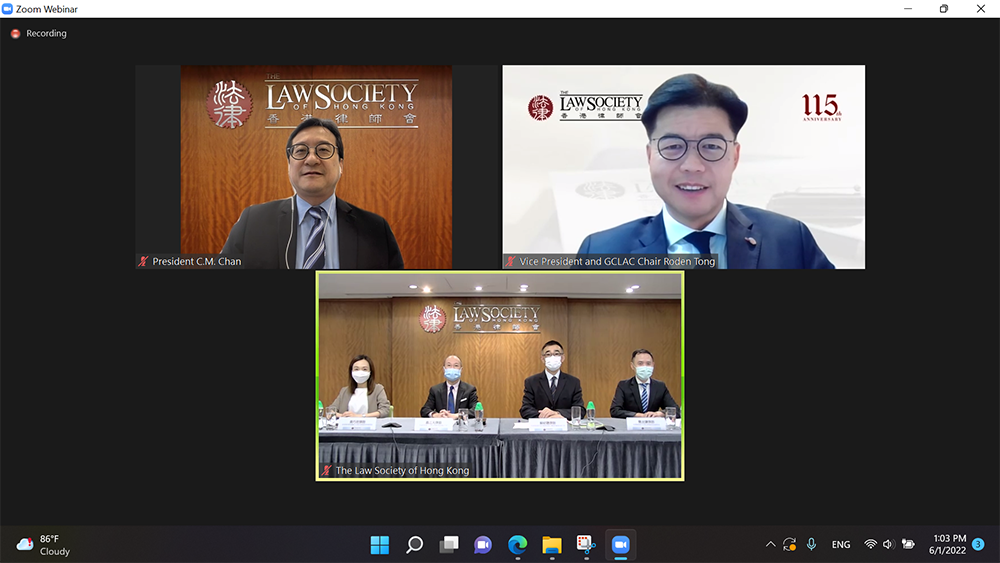Open taskbar Search magnifier
The image size is (1000, 563).
(x=414, y=545)
